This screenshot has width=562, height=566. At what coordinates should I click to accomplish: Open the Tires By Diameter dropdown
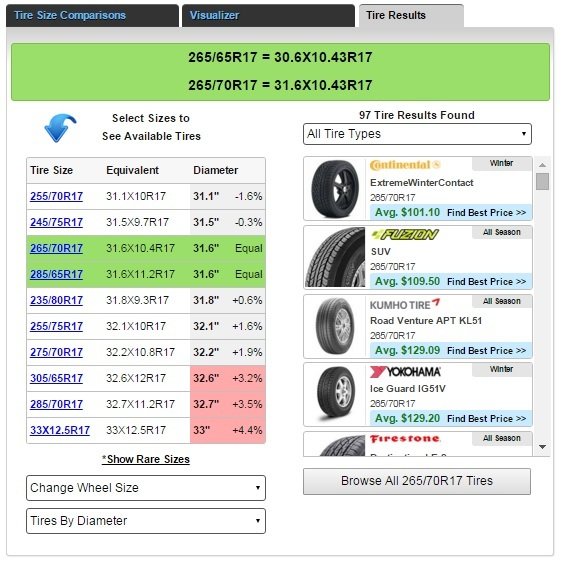coord(146,521)
